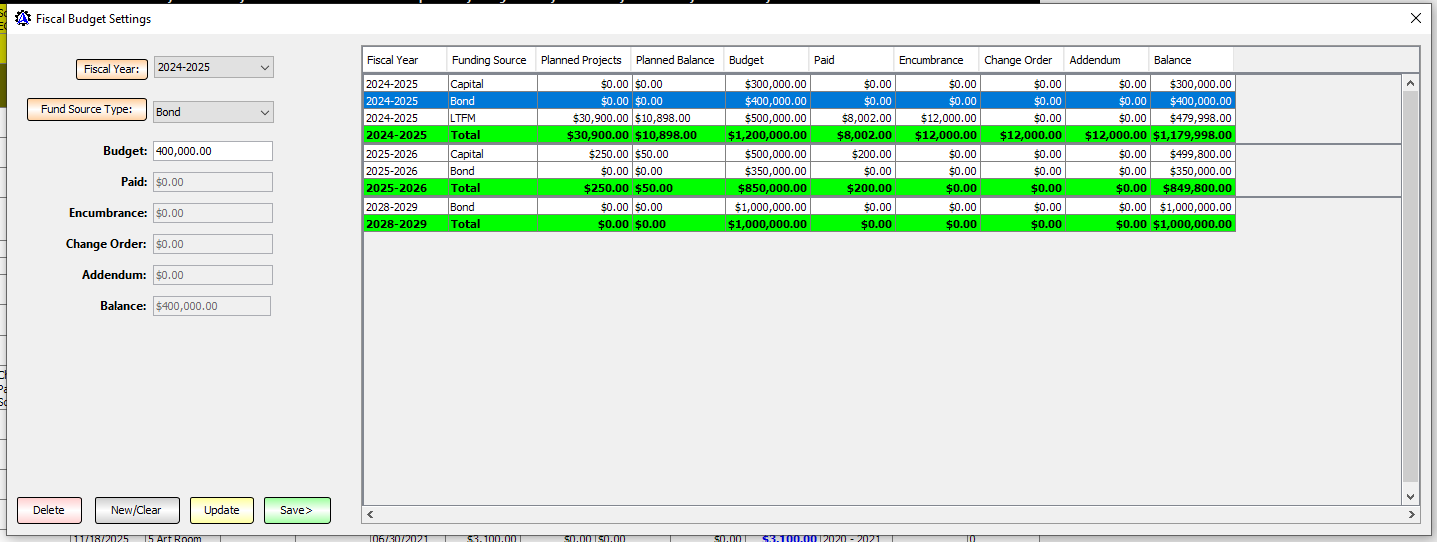
Task: Delete the selected budget entry
Action: [49, 510]
